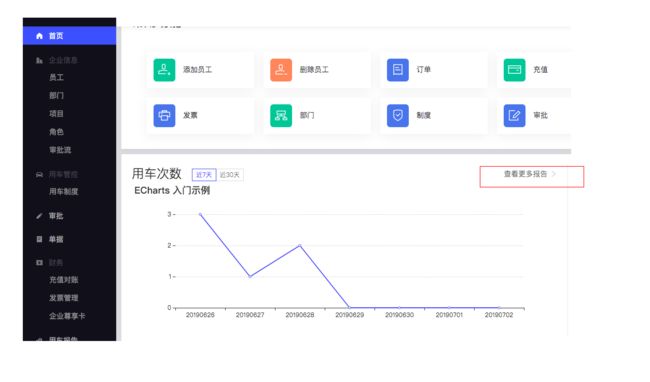Click the 用车次数 heading
The height and width of the screenshot is (382, 650).
click(x=157, y=174)
